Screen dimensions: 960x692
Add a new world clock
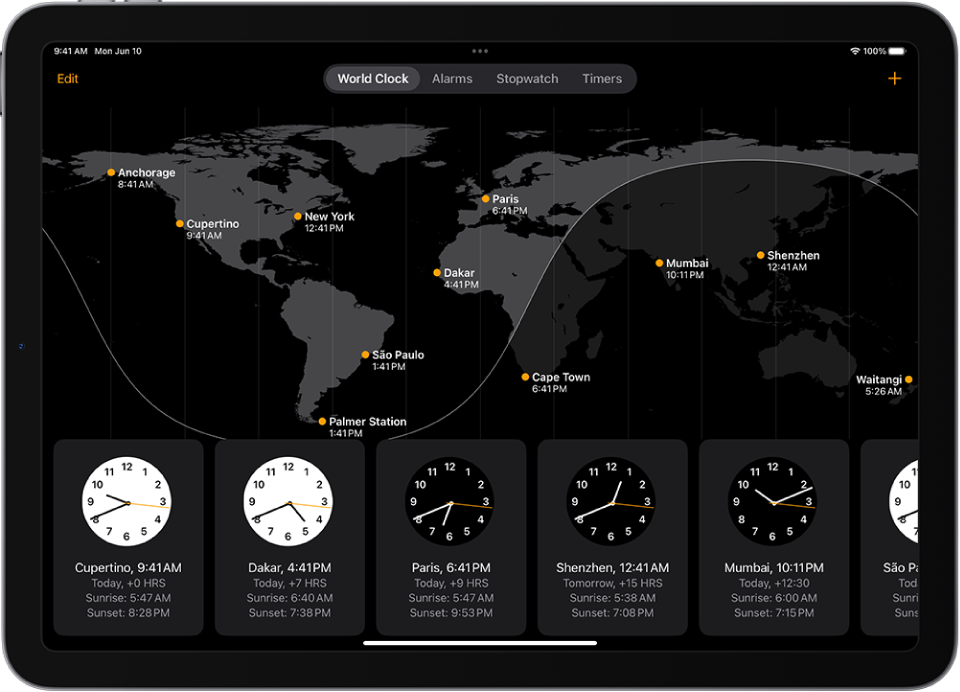tap(894, 78)
